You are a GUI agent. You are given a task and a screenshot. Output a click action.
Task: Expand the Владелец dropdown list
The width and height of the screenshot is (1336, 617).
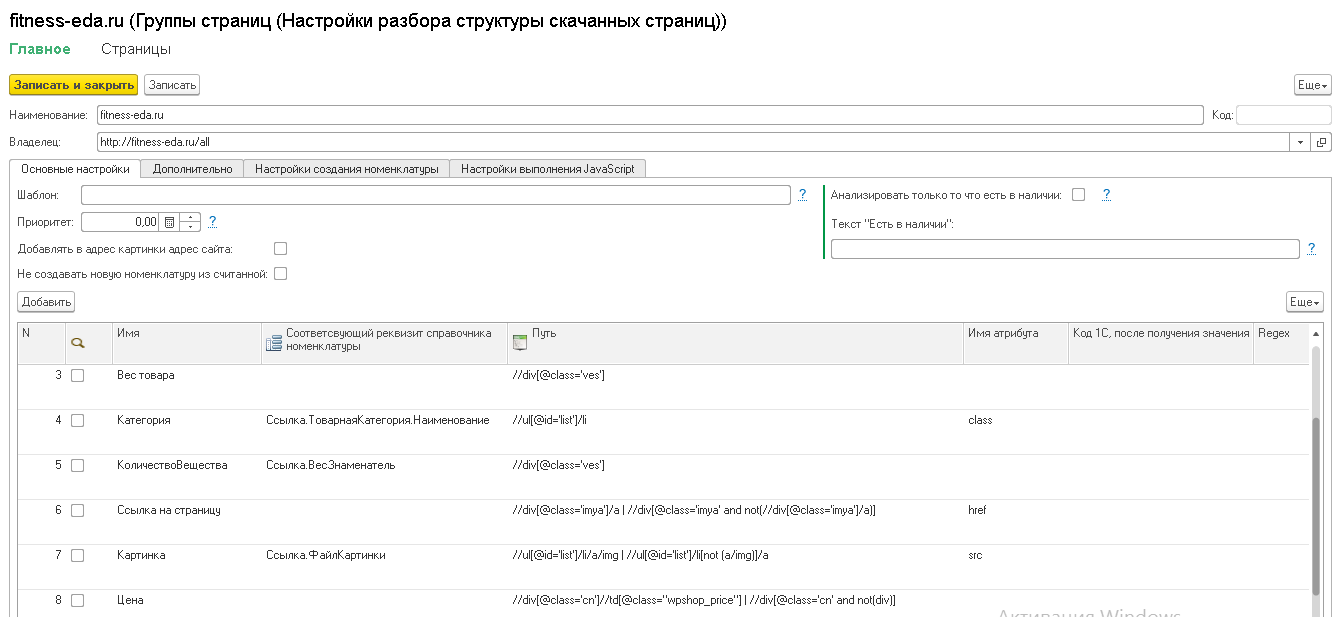[x=1300, y=142]
